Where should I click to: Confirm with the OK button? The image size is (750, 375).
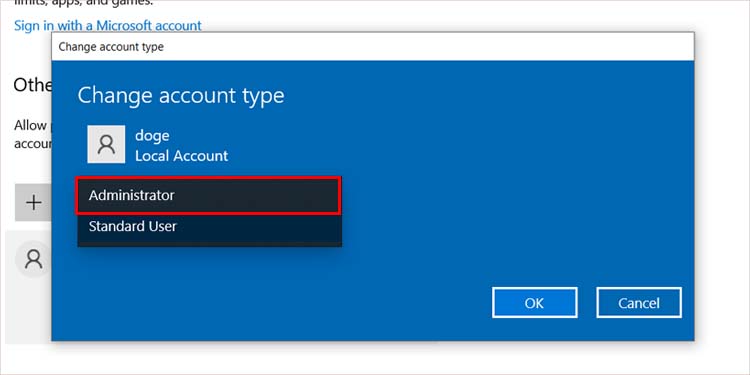[x=534, y=302]
